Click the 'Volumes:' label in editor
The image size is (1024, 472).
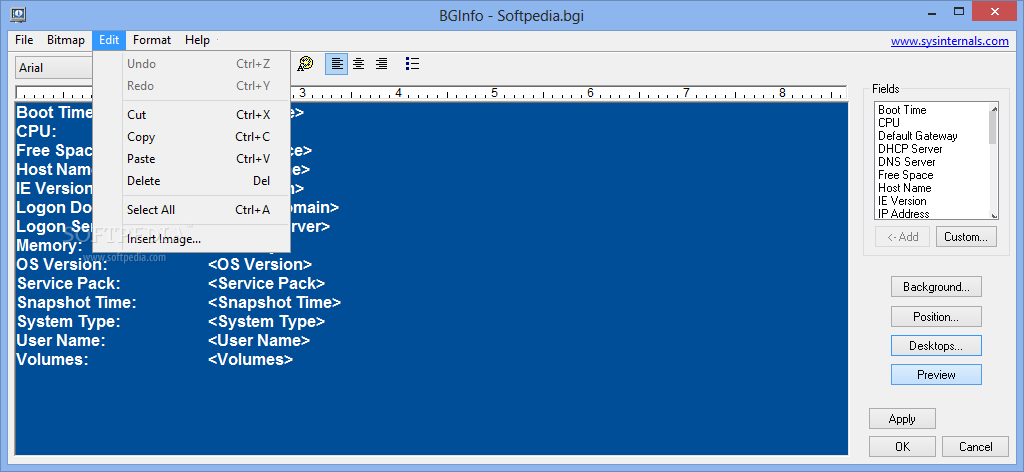coord(52,359)
